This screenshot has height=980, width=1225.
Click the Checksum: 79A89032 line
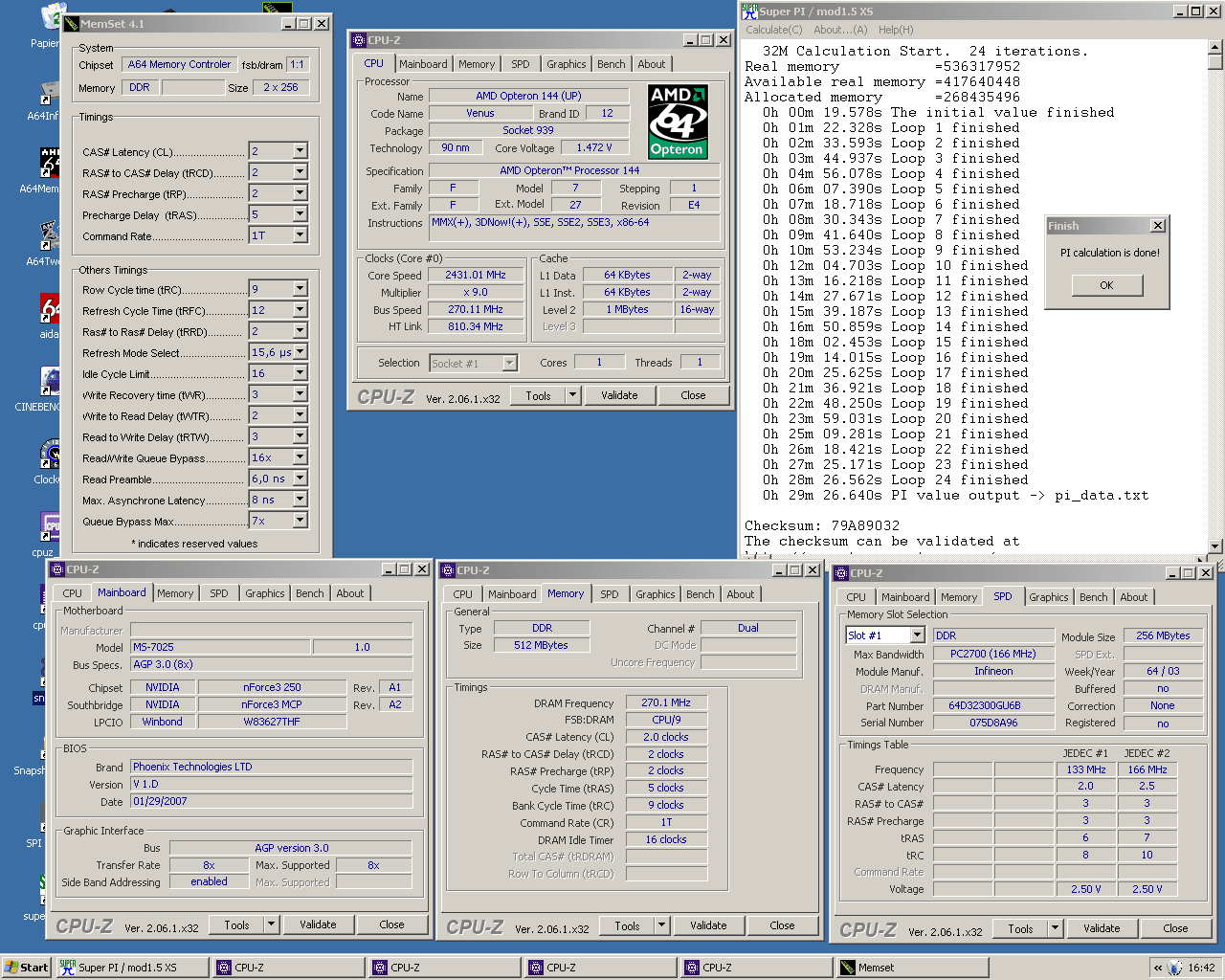click(x=822, y=525)
